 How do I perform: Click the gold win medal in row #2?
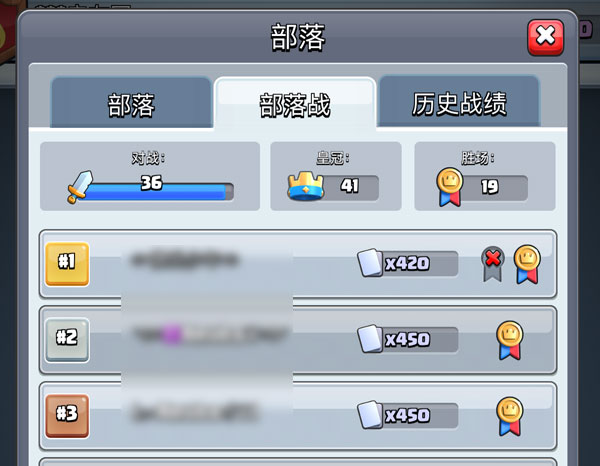pyautogui.click(x=510, y=340)
